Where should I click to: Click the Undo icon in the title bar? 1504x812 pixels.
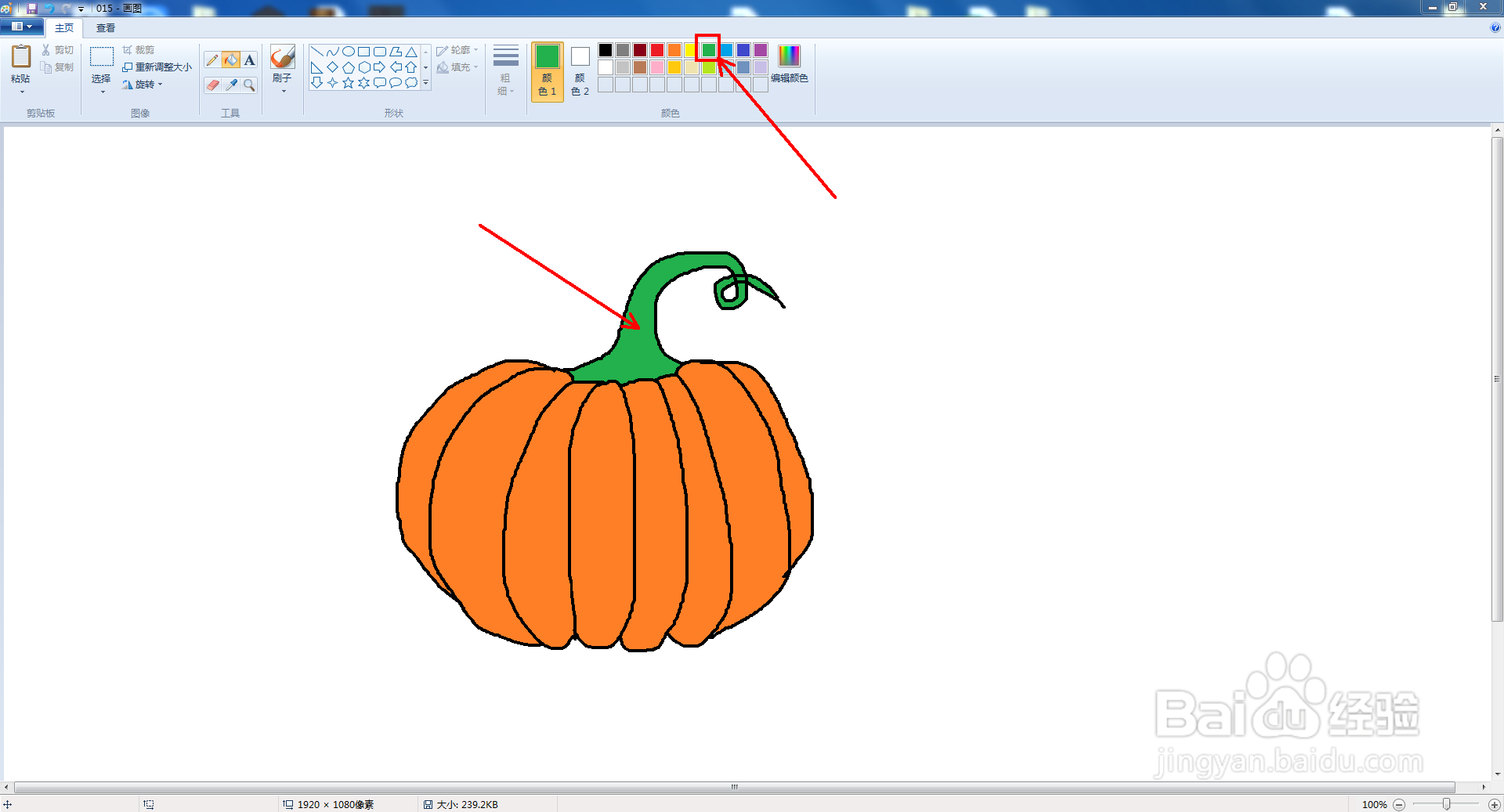point(49,8)
